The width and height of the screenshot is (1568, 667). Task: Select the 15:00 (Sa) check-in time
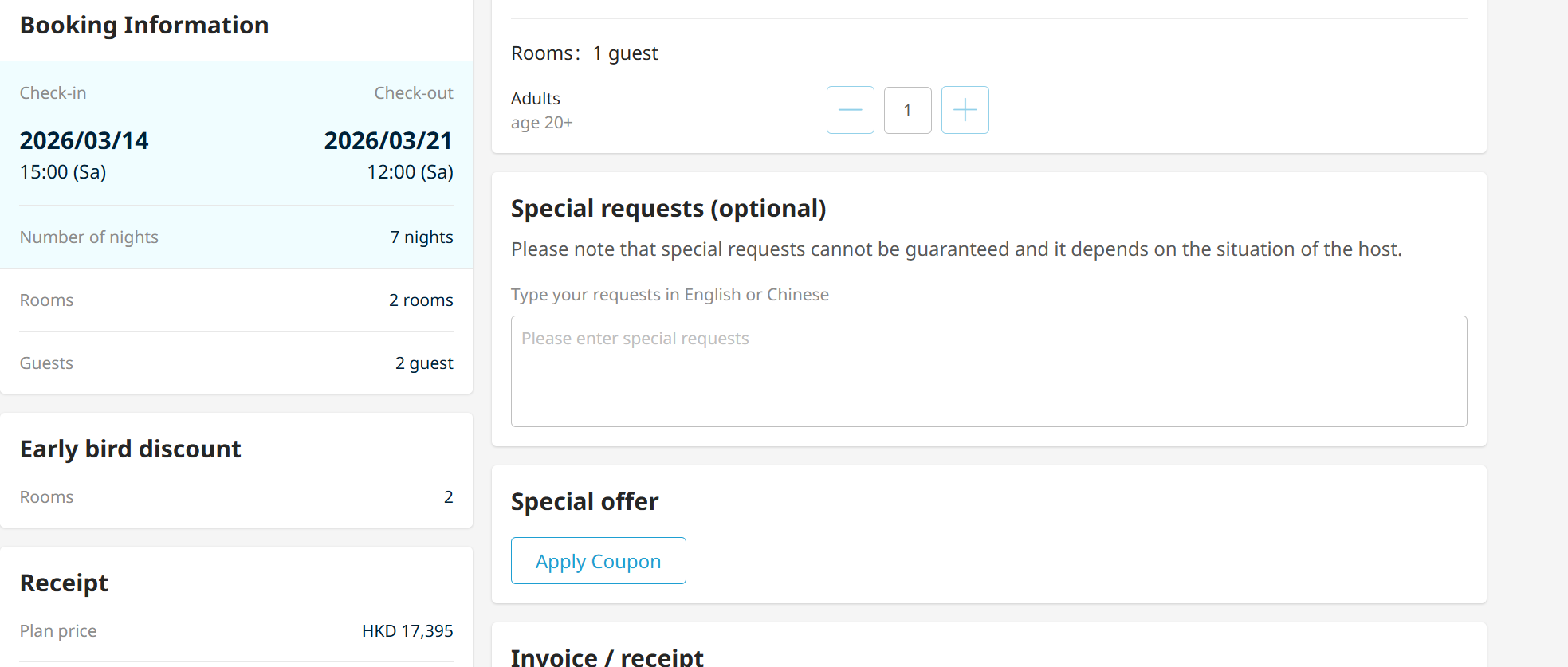click(x=63, y=172)
